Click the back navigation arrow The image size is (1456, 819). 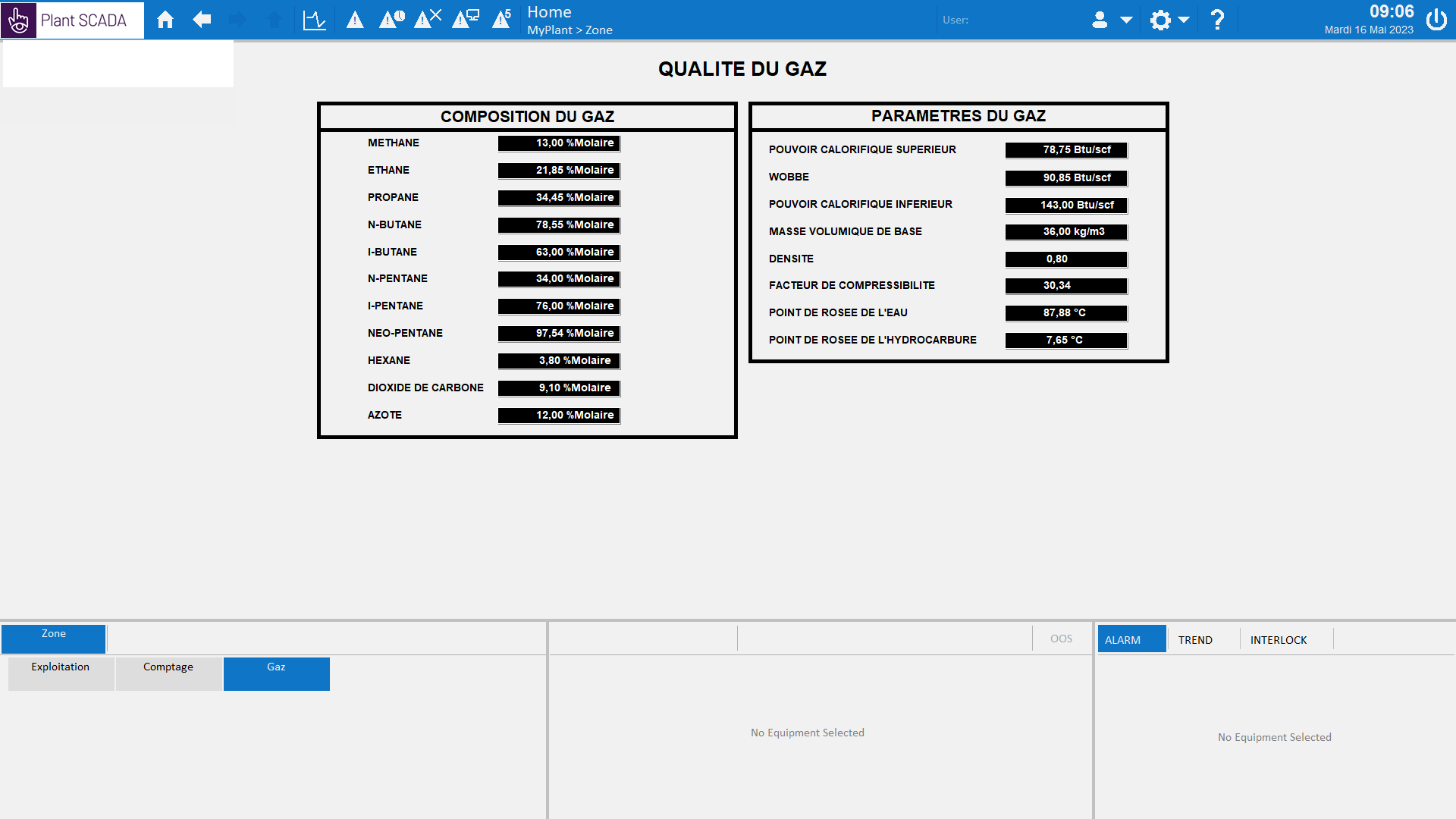pos(202,20)
